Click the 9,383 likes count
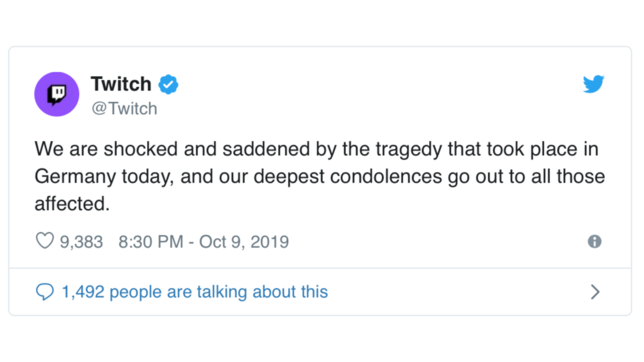644x362 pixels. point(81,242)
